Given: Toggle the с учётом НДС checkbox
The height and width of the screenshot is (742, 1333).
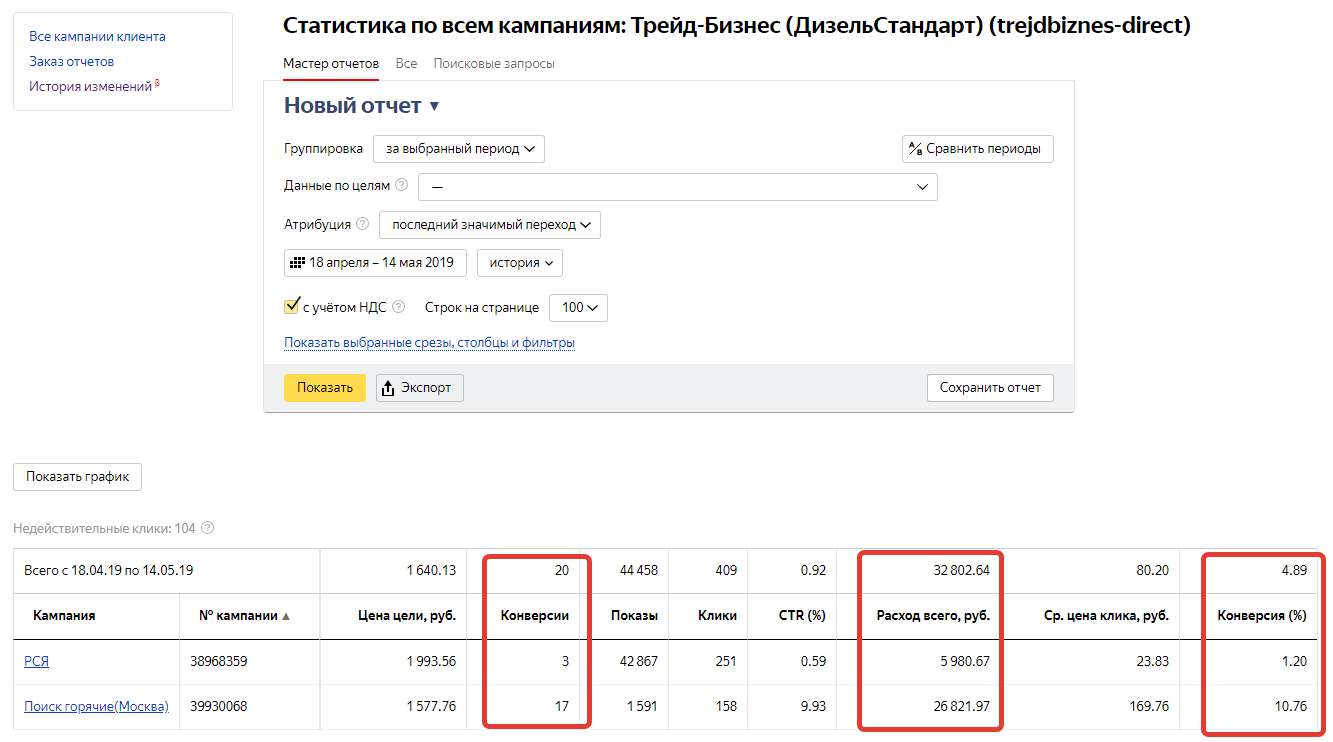Looking at the screenshot, I should pyautogui.click(x=292, y=306).
